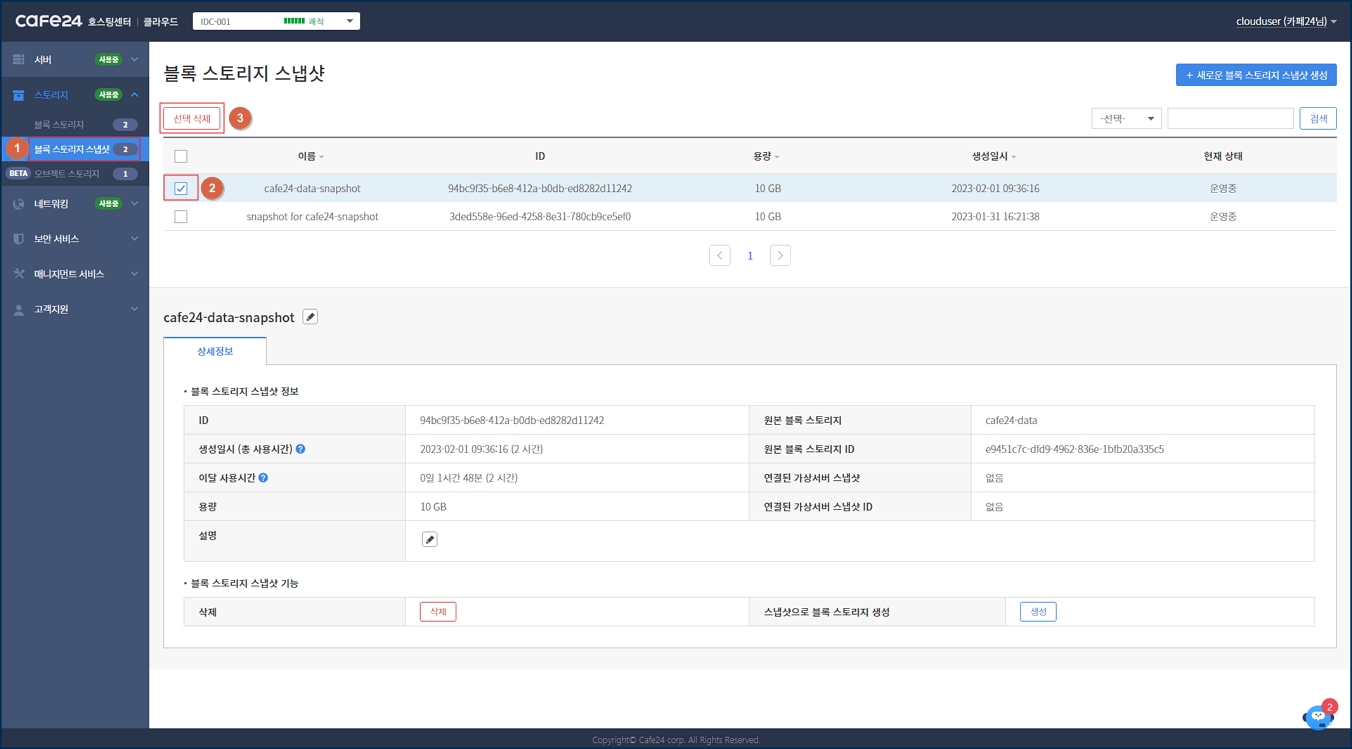Click 새로운 블록 스토리지 스냅샷 생성 button

pyautogui.click(x=1256, y=75)
